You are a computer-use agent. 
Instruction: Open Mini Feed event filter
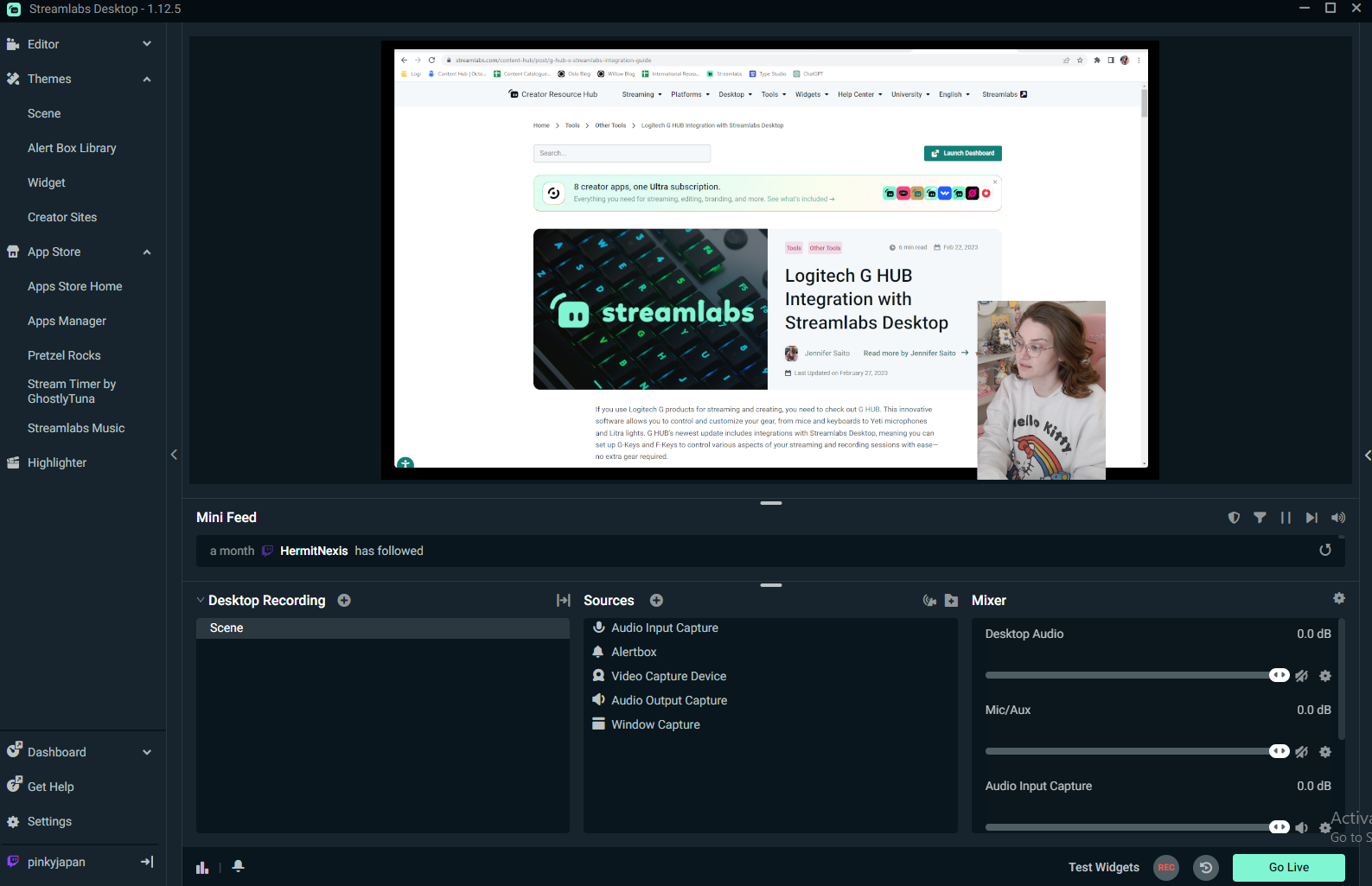point(1260,518)
